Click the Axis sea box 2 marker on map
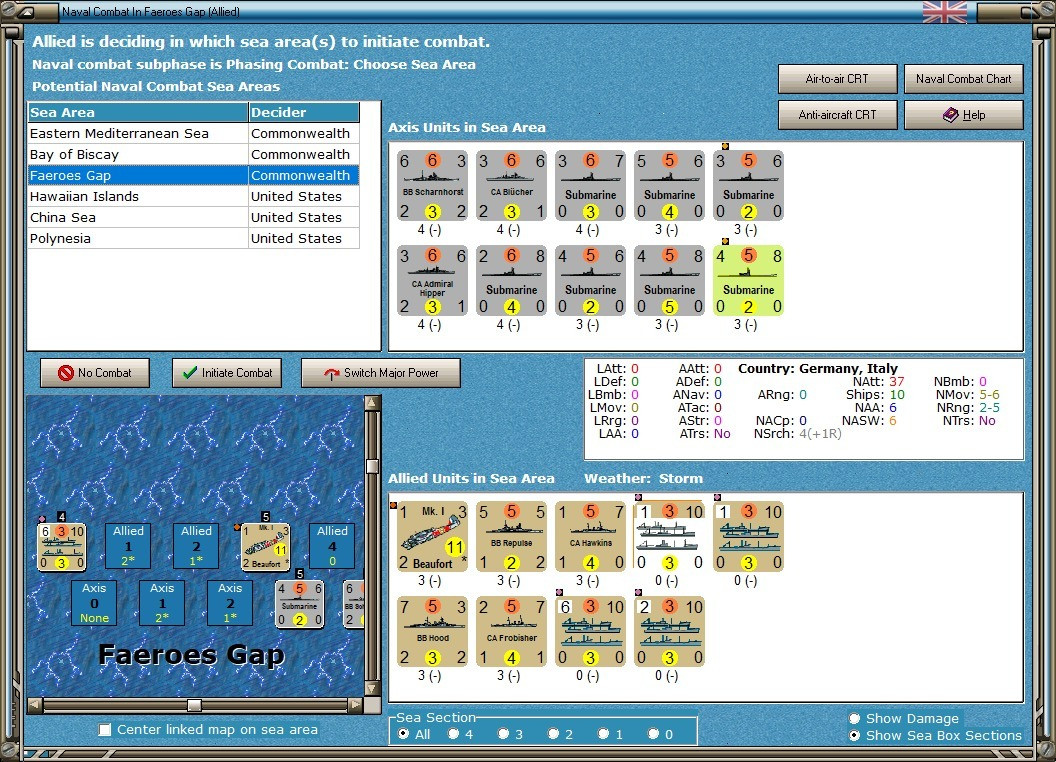 [x=230, y=603]
